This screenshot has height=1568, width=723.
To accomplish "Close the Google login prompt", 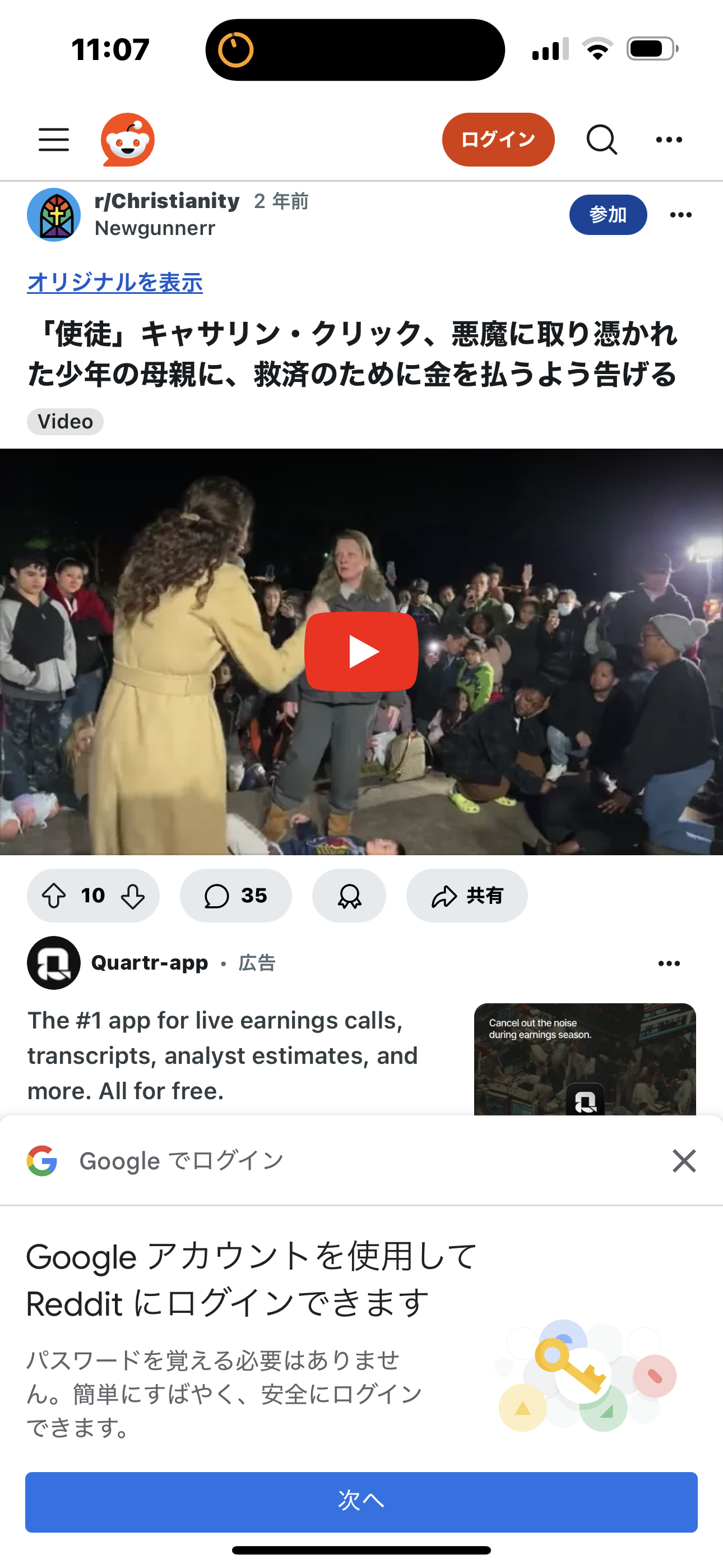I will coord(684,1161).
